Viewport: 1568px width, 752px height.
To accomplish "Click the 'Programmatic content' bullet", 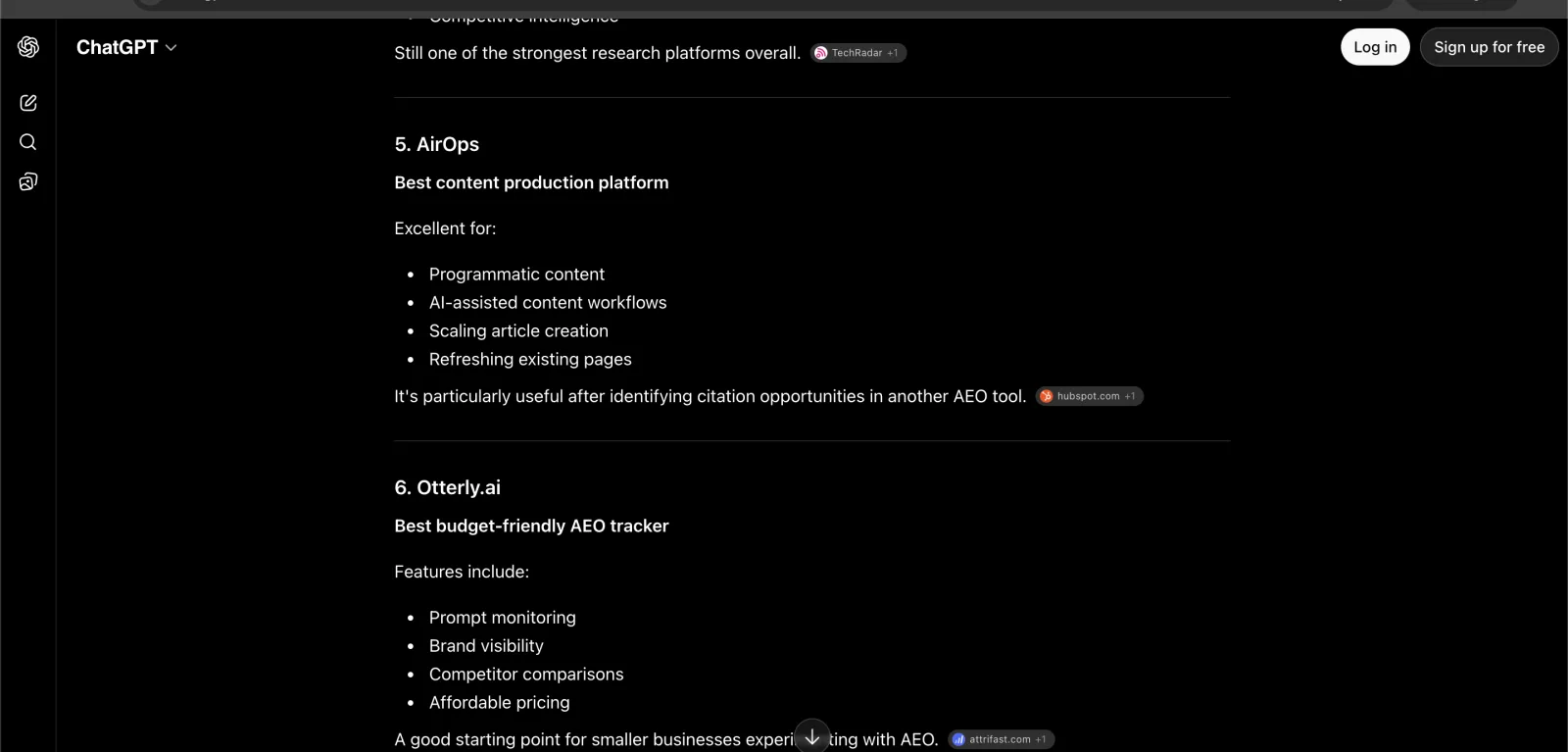I will pyautogui.click(x=516, y=275).
